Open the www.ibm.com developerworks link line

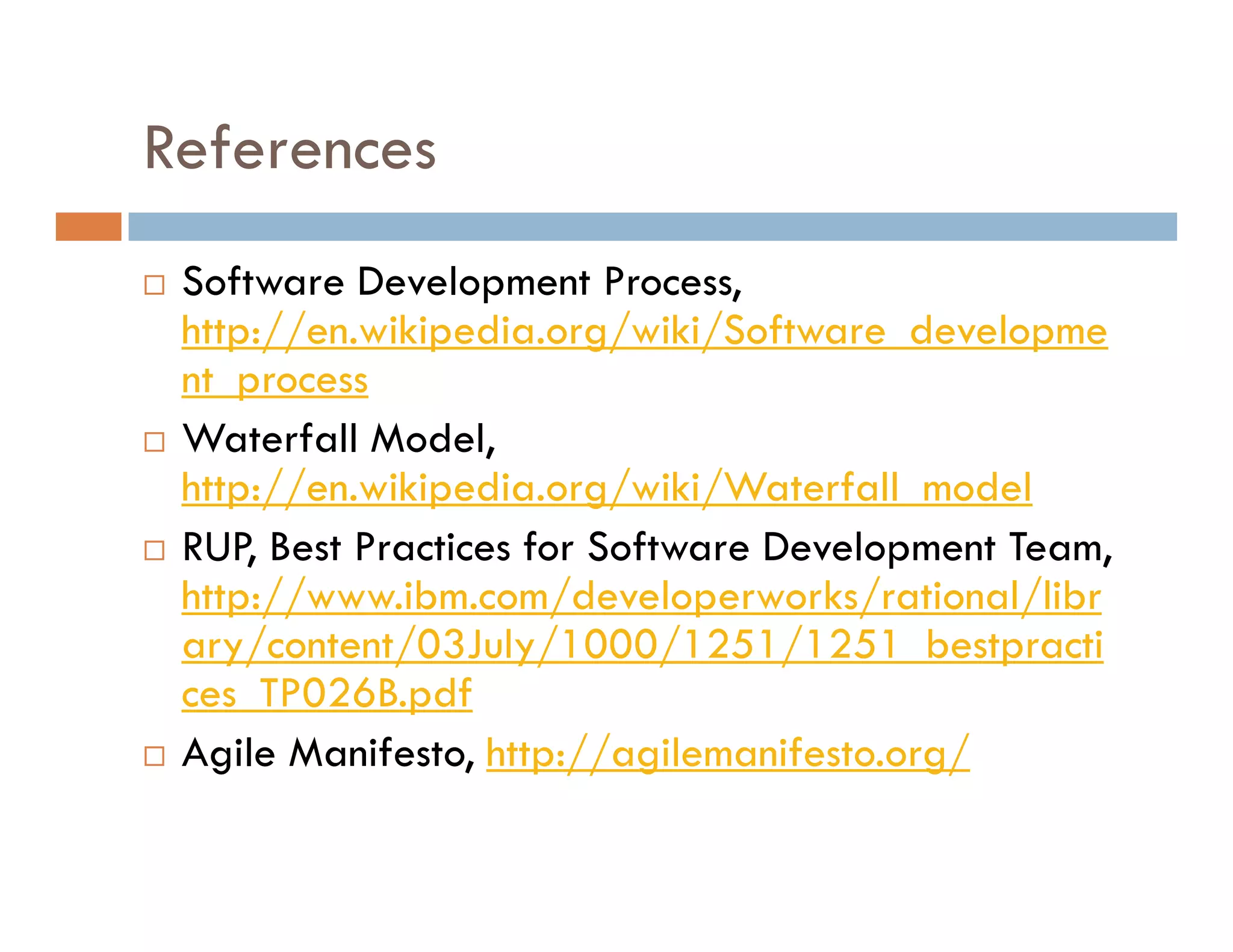click(642, 597)
